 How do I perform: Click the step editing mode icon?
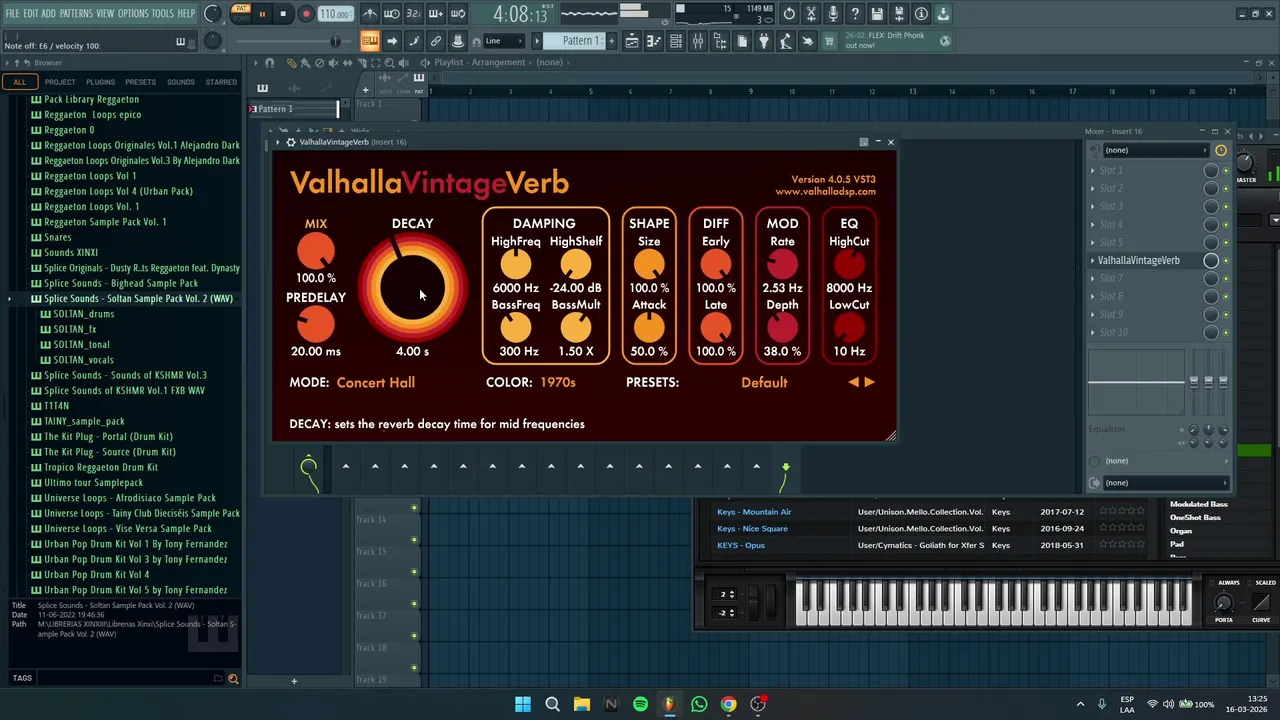[x=414, y=41]
